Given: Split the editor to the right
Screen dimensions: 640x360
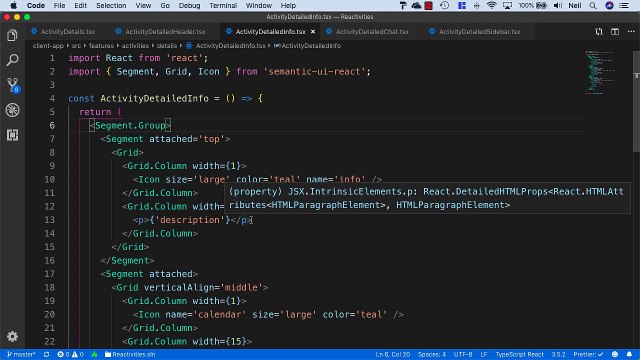Looking at the screenshot, I should pyautogui.click(x=615, y=31).
